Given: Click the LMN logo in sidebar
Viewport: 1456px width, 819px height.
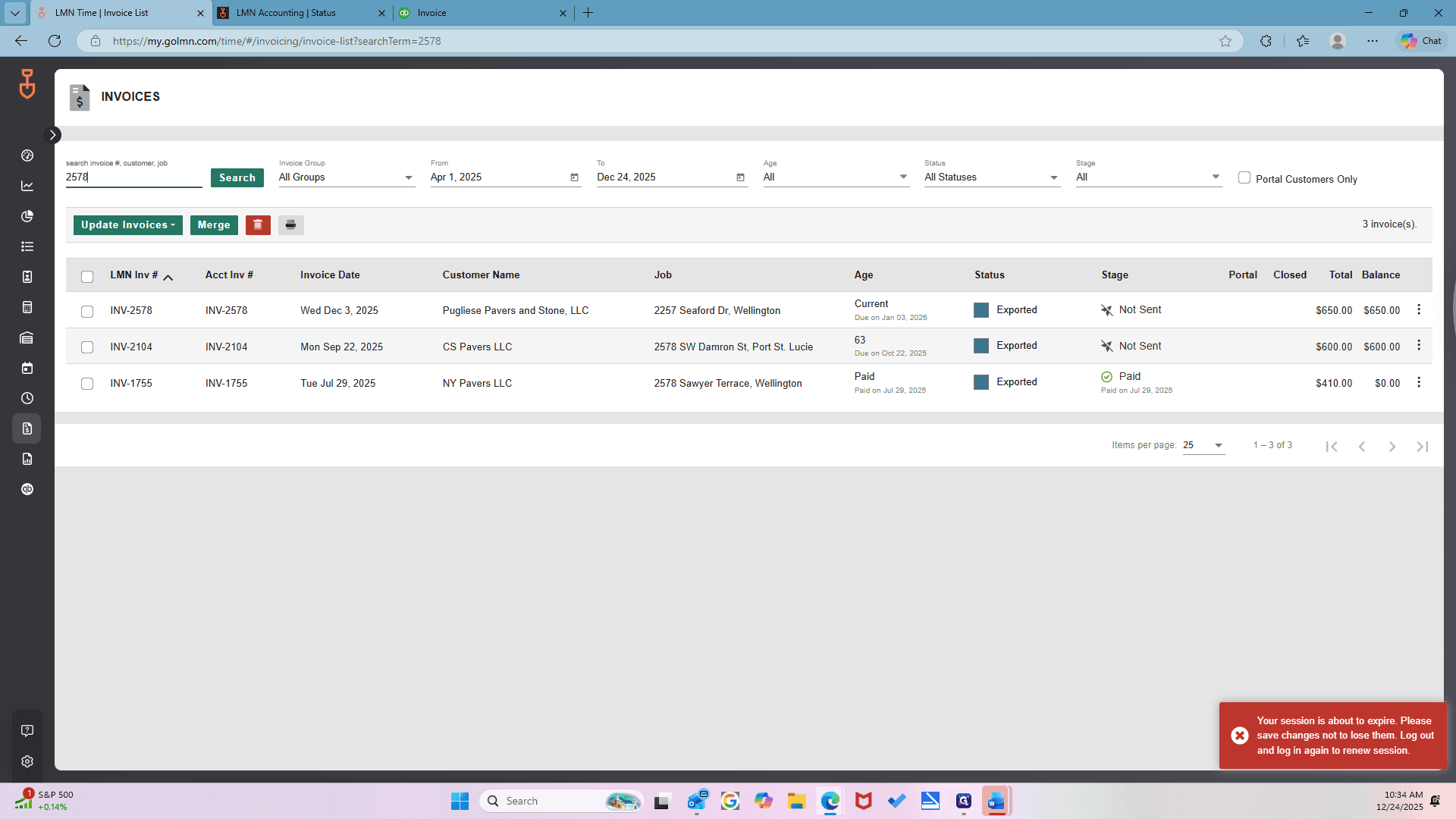Looking at the screenshot, I should pos(27,84).
